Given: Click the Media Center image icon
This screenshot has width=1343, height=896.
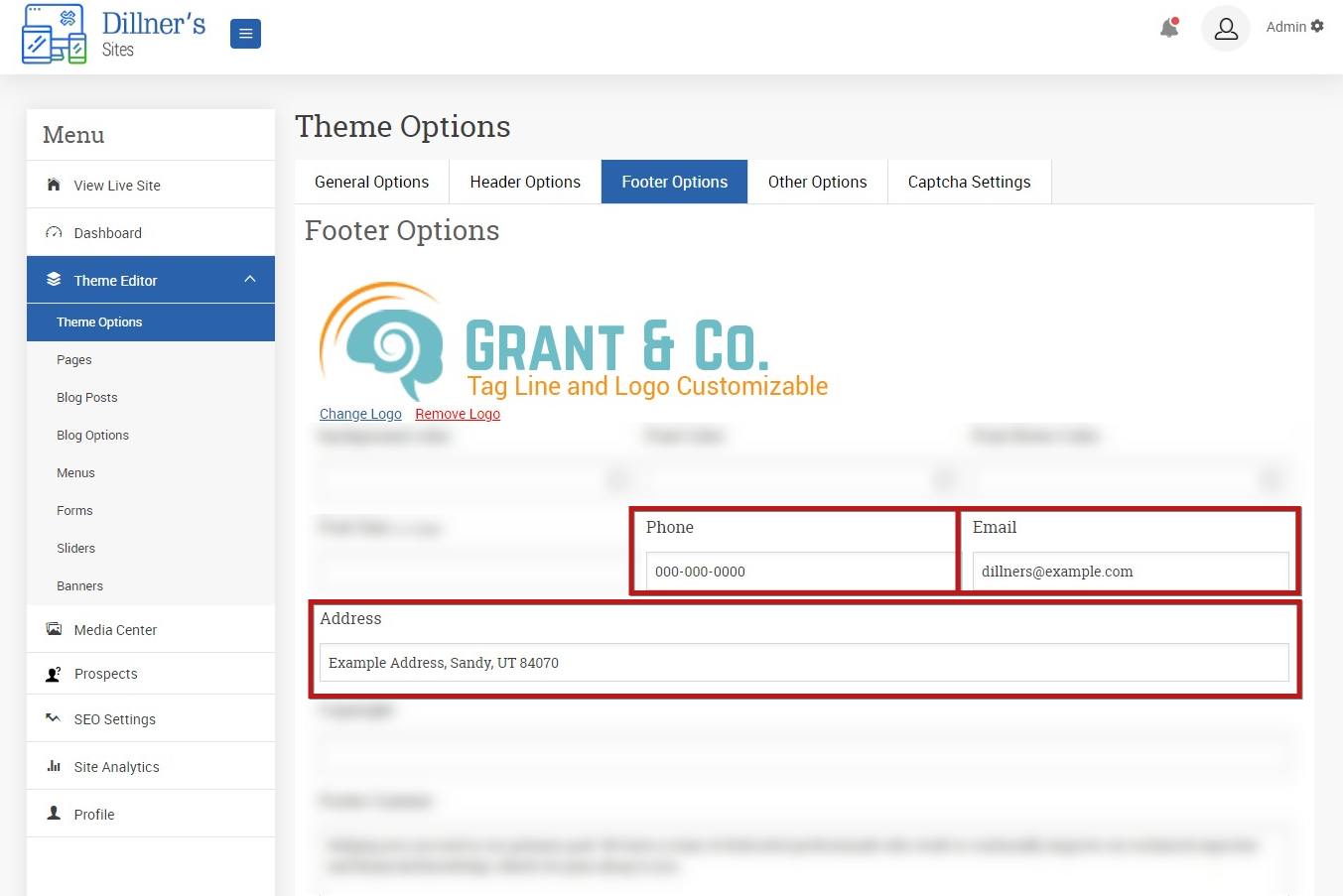Looking at the screenshot, I should (54, 629).
